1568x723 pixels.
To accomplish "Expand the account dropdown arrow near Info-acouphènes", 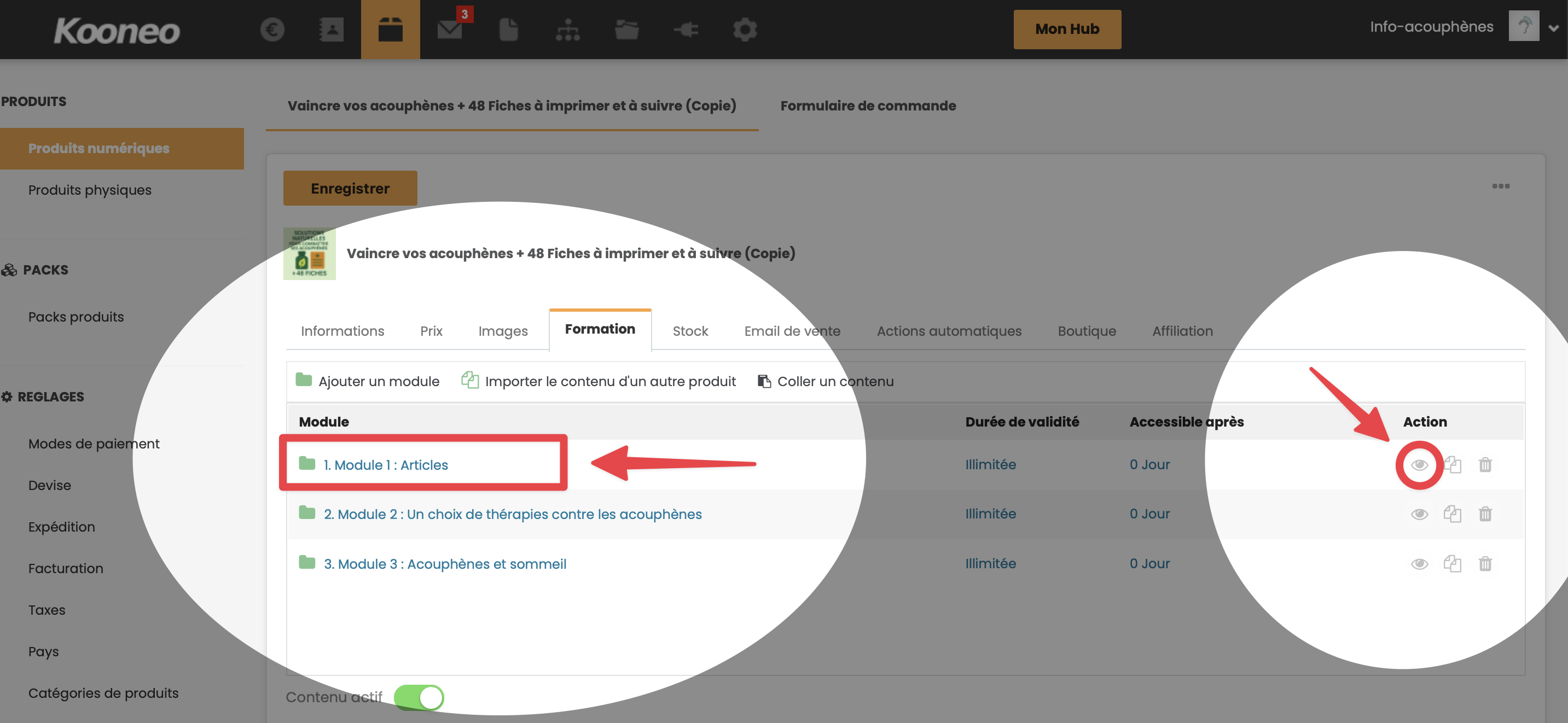I will [1553, 28].
